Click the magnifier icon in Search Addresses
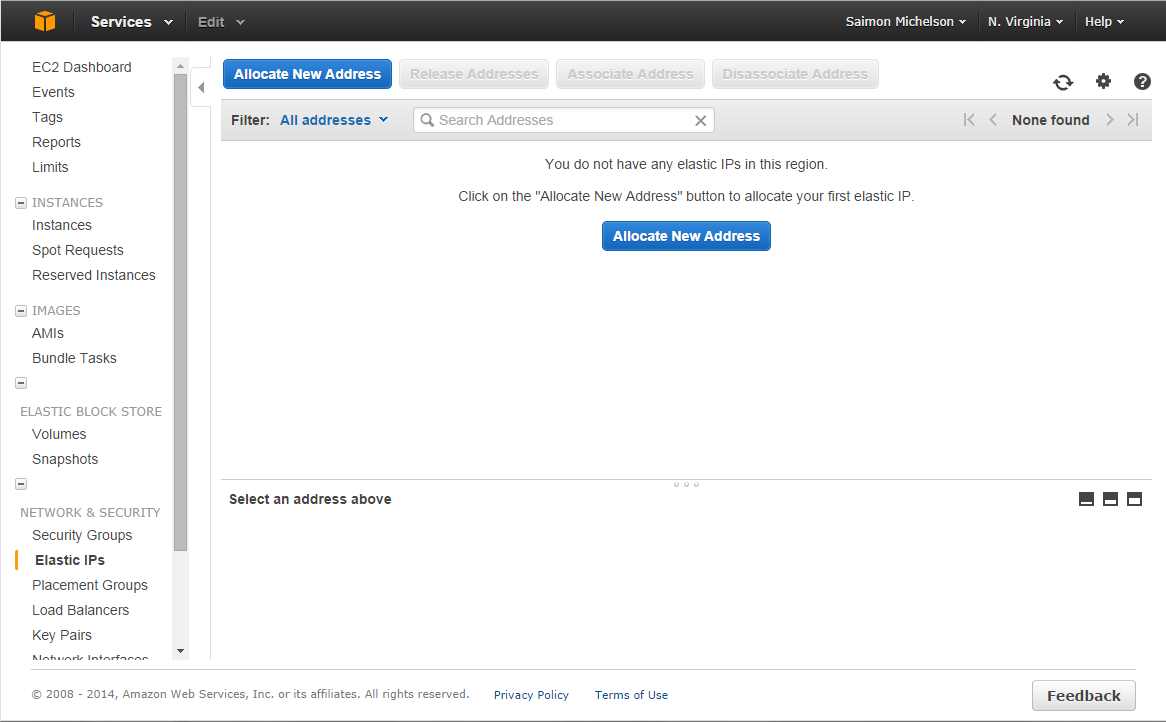This screenshot has width=1166, height=722. [x=427, y=120]
